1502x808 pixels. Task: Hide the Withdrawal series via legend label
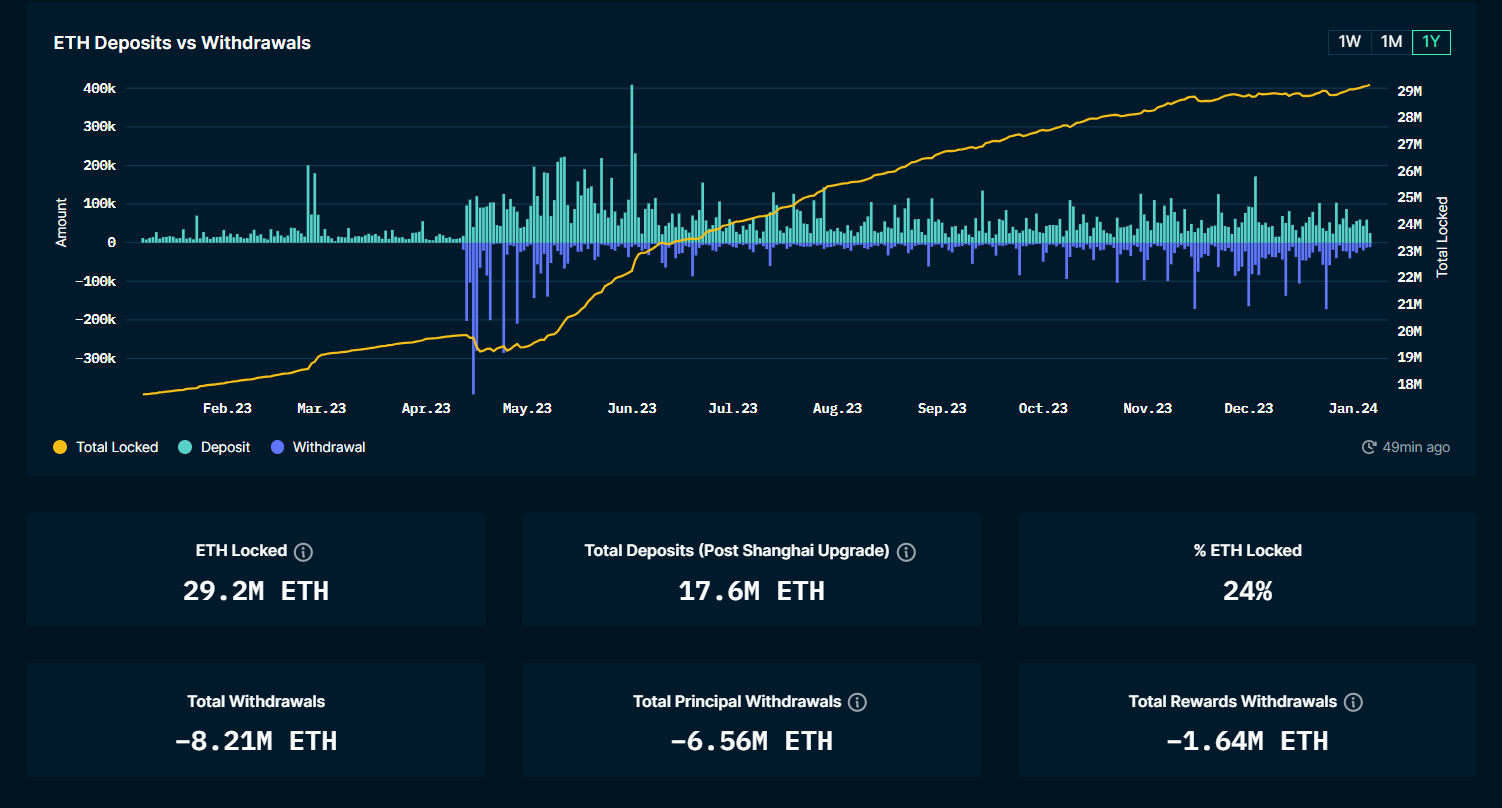328,447
